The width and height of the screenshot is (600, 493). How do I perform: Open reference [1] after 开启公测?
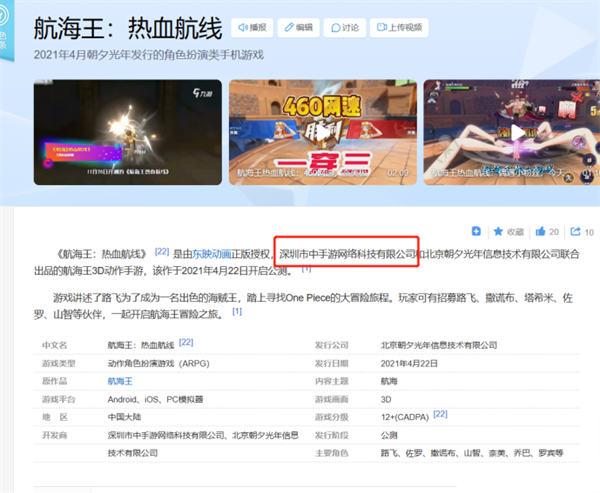pyautogui.click(x=306, y=269)
